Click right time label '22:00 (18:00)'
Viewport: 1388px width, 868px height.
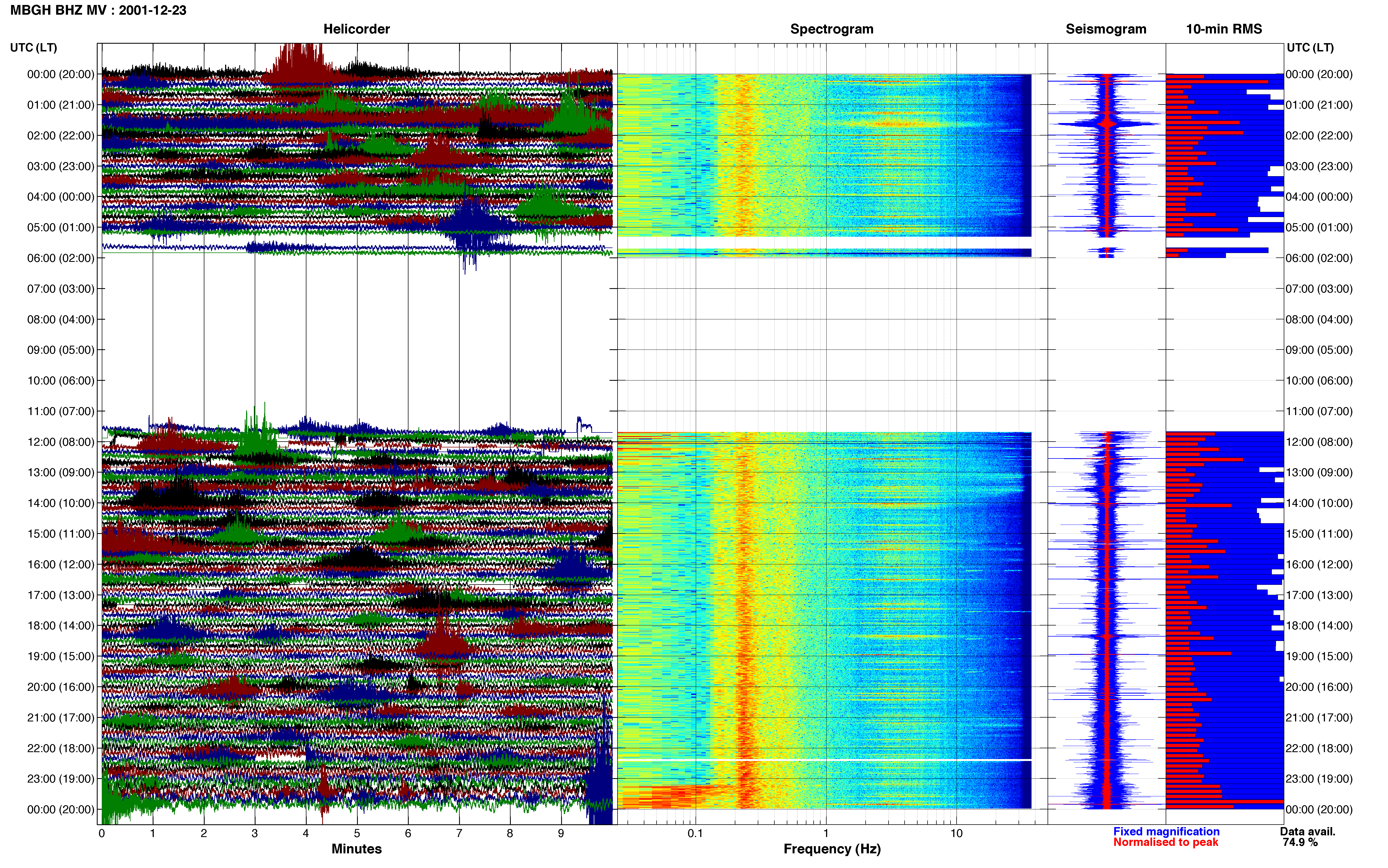[1319, 748]
